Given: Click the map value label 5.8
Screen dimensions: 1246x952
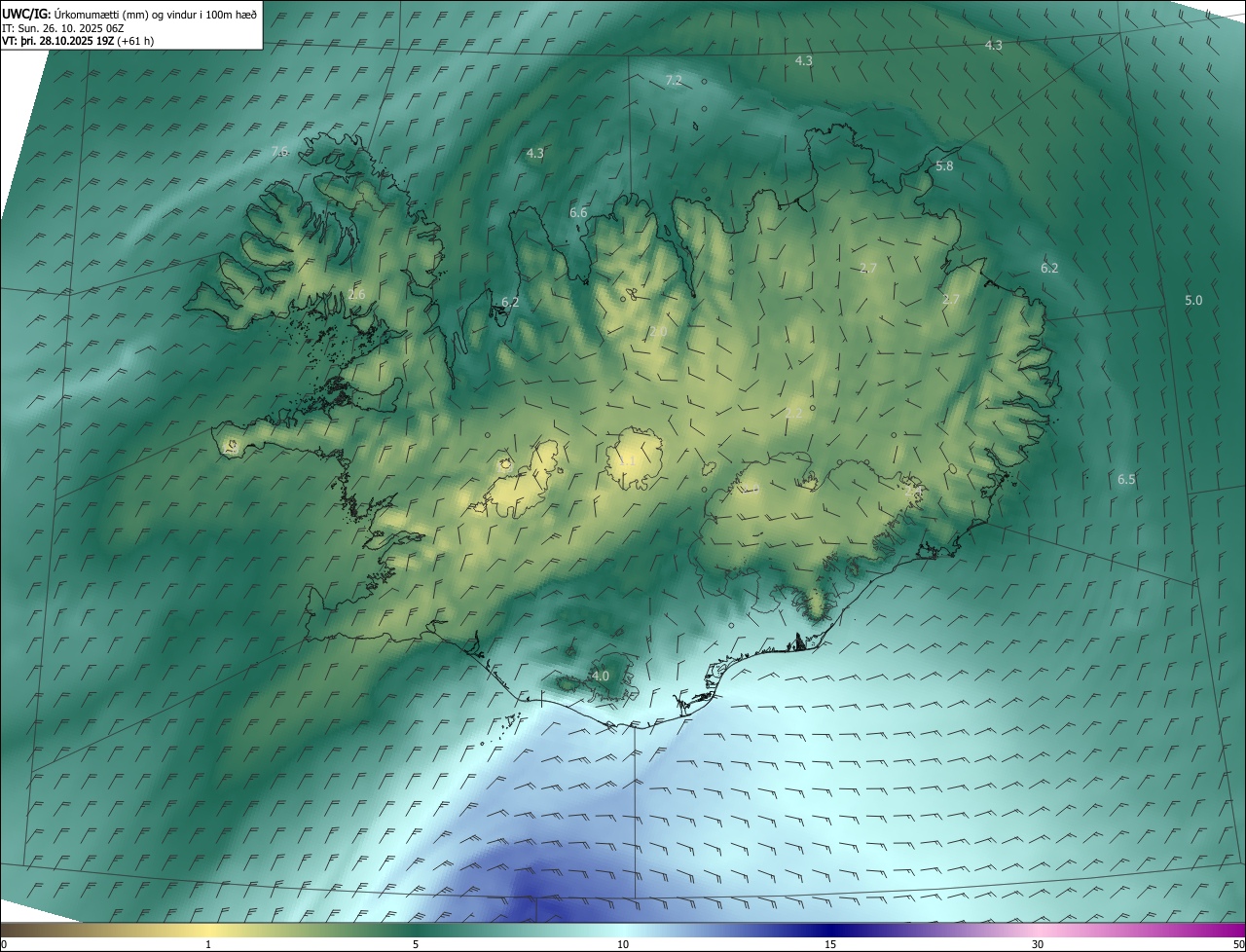Looking at the screenshot, I should [944, 166].
